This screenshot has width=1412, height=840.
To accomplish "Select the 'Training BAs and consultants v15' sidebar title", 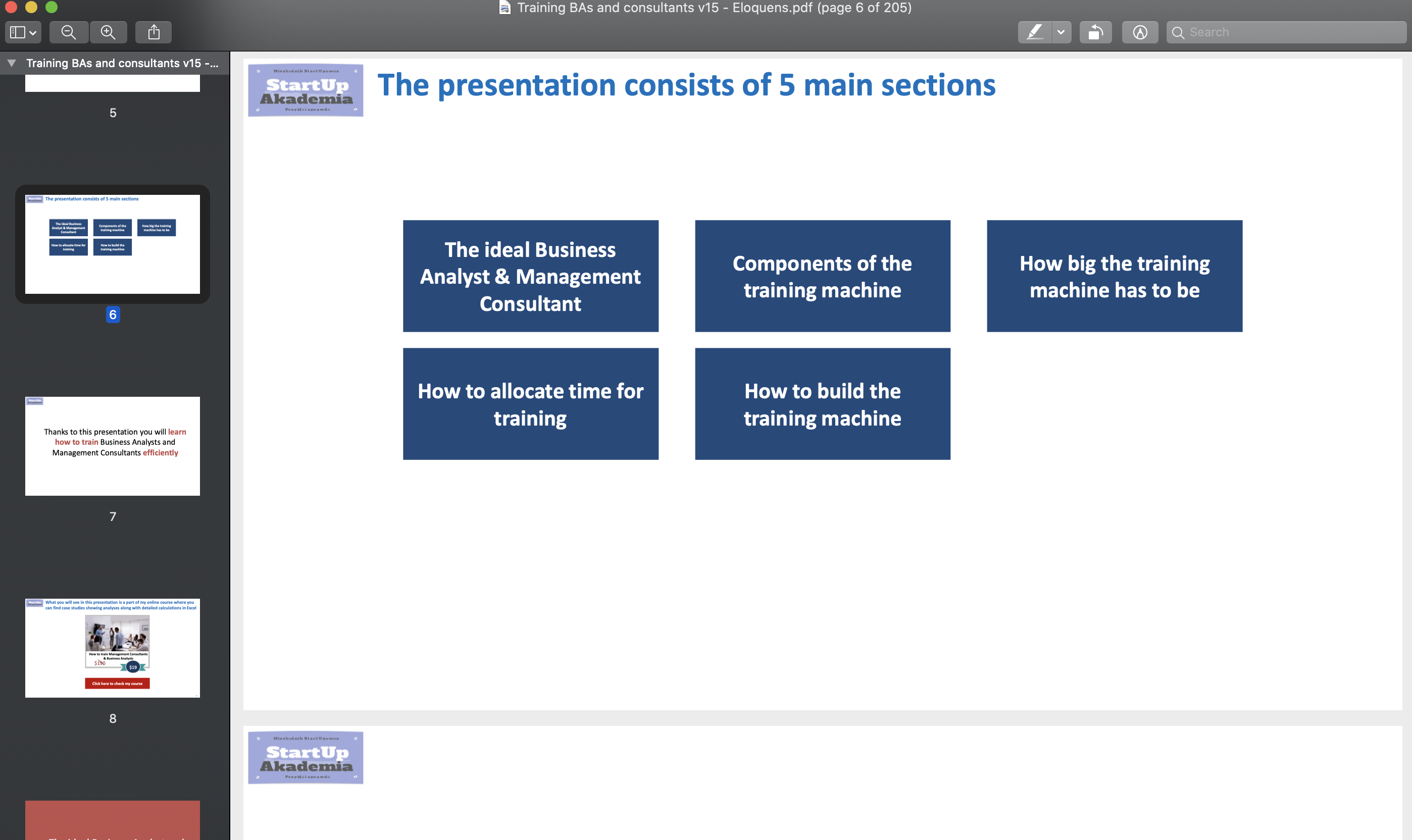I will click(122, 63).
